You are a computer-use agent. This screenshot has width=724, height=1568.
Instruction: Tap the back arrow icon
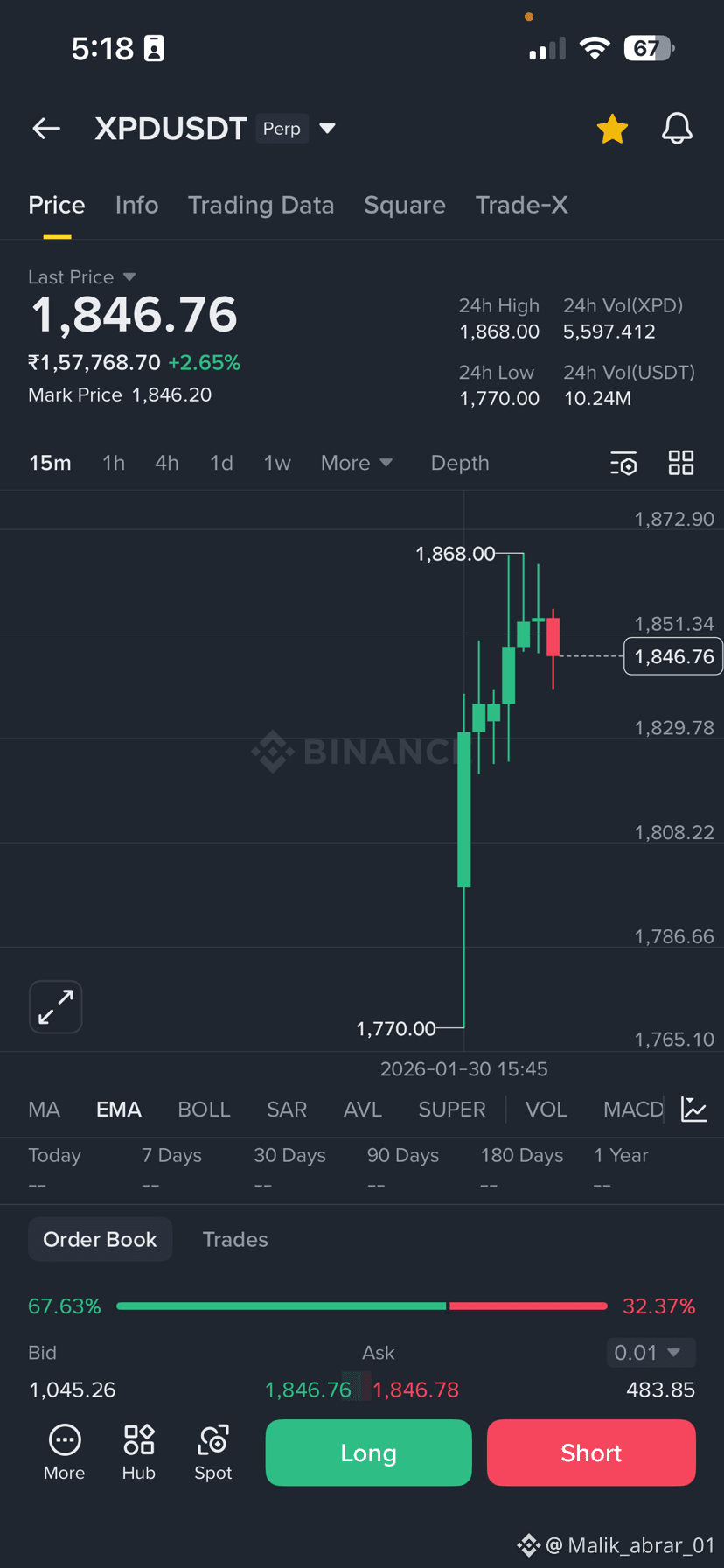click(x=46, y=129)
